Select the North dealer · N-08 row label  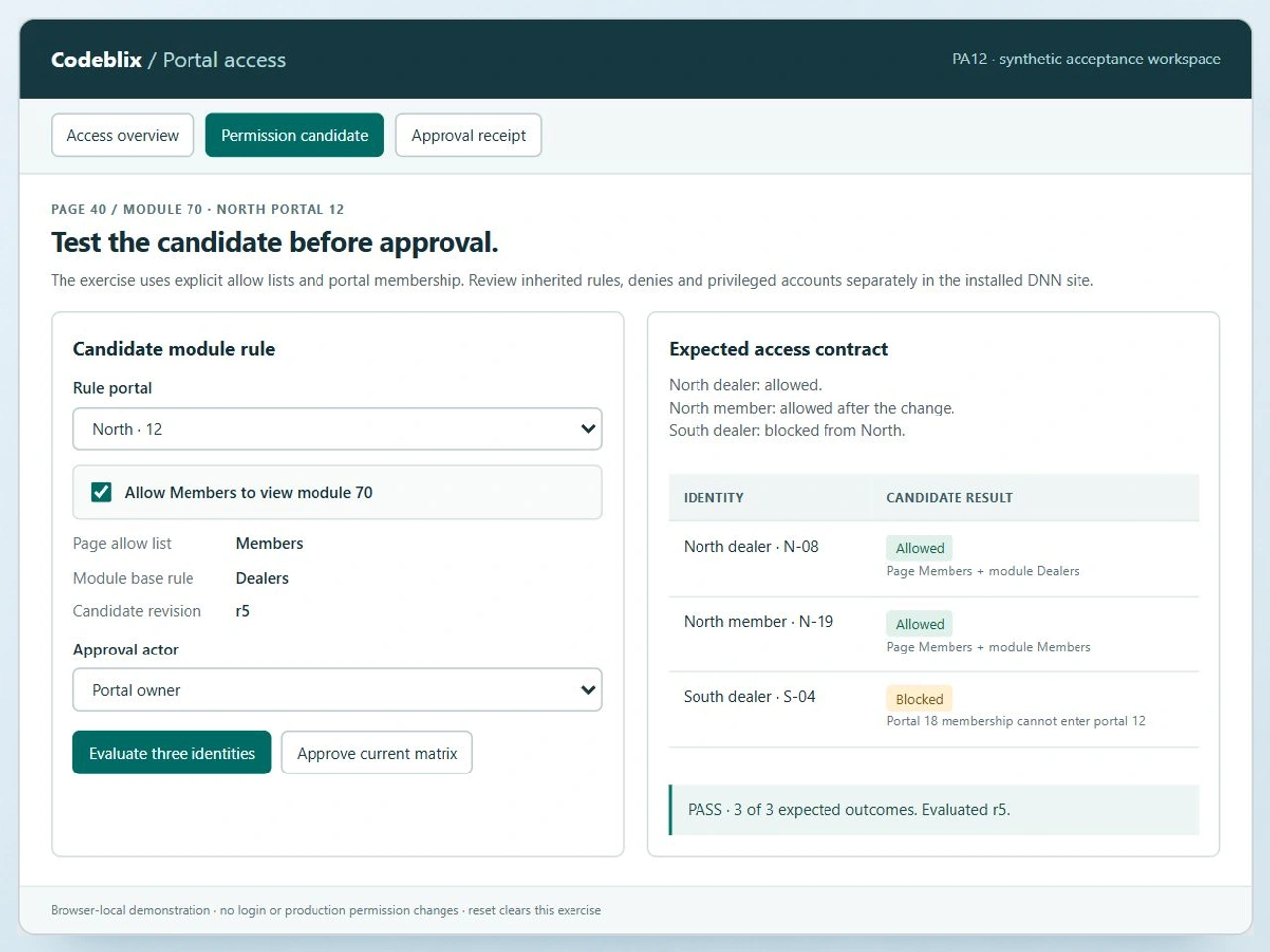point(751,546)
